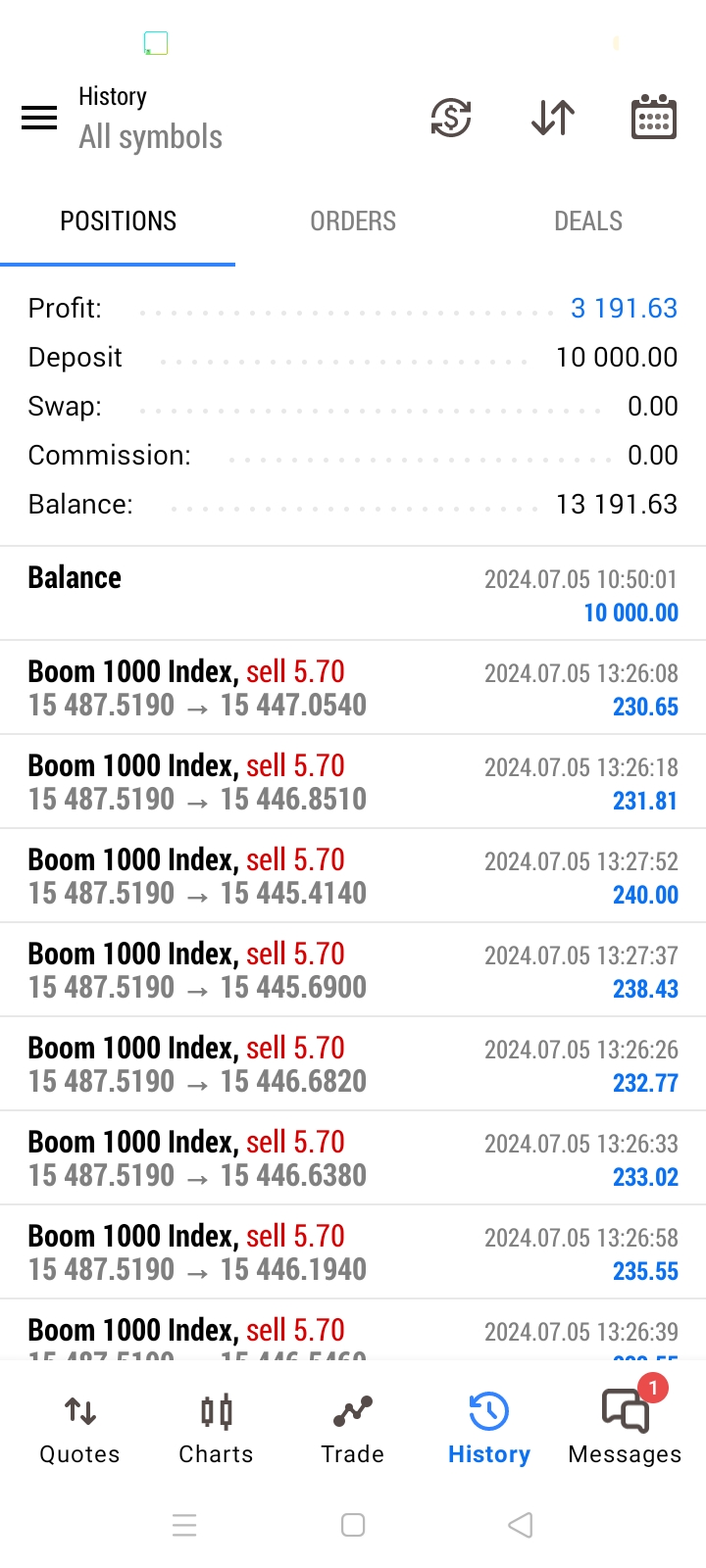Tap the trade with 238.43 profit

[353, 970]
